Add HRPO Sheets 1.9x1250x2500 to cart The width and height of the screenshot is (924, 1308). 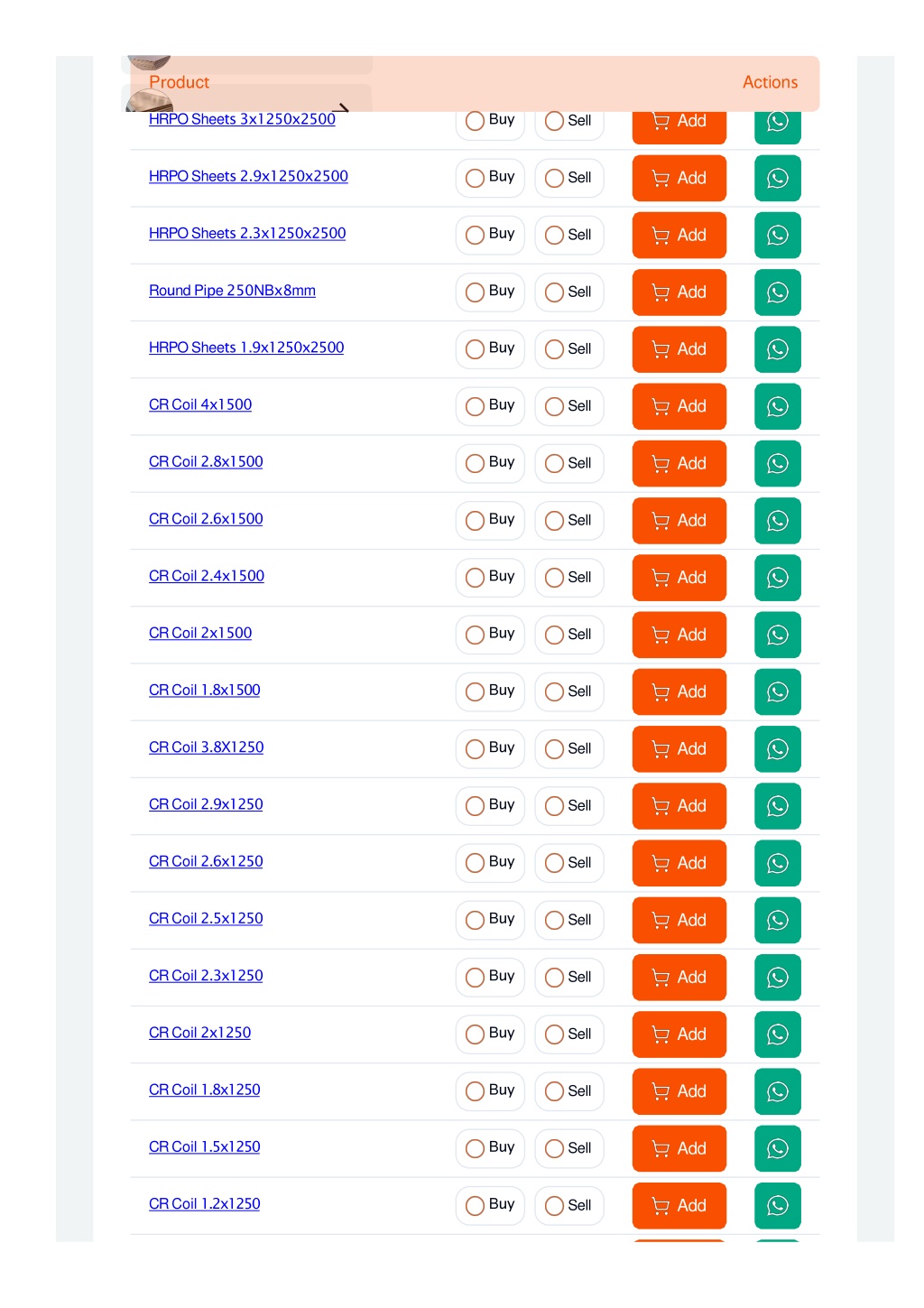(x=679, y=349)
